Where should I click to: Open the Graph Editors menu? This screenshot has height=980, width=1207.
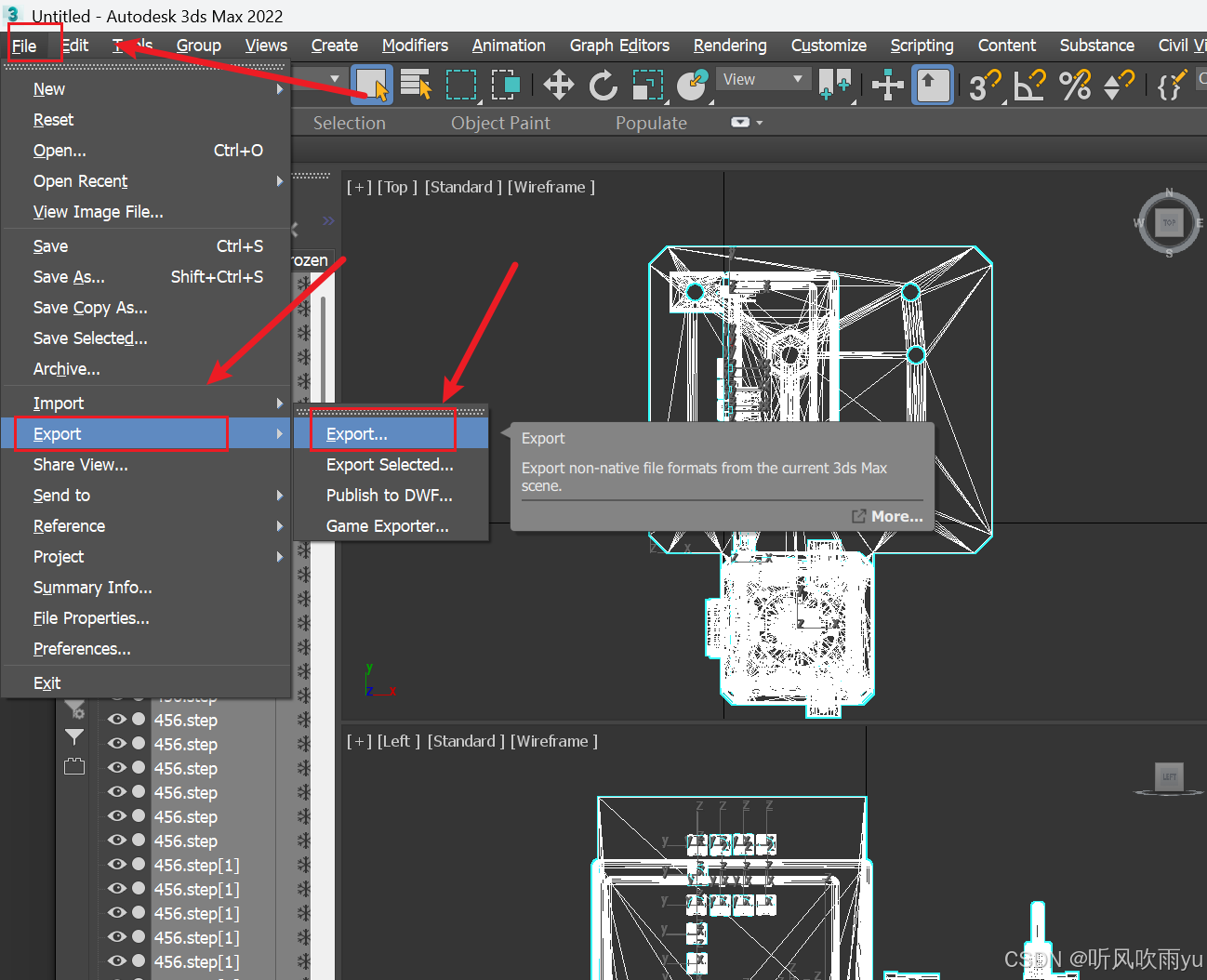pyautogui.click(x=619, y=46)
